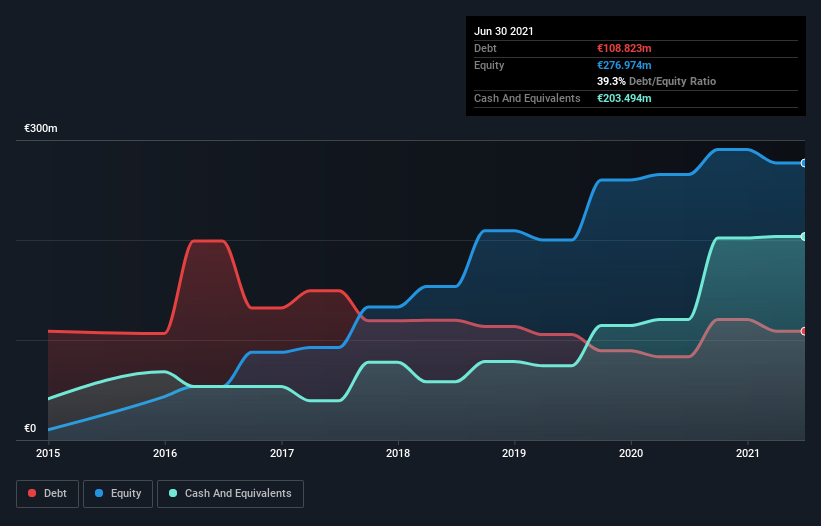Click the €203.494m cash value
This screenshot has height=526, width=821.
point(624,98)
